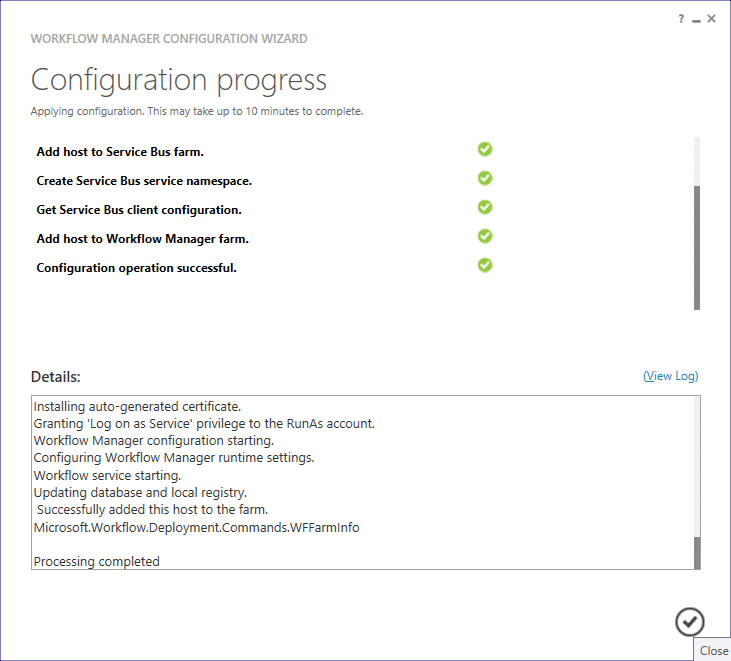This screenshot has height=661, width=731.
Task: Click 'Workflow Manager configuration starting.' line
Action: (x=154, y=441)
